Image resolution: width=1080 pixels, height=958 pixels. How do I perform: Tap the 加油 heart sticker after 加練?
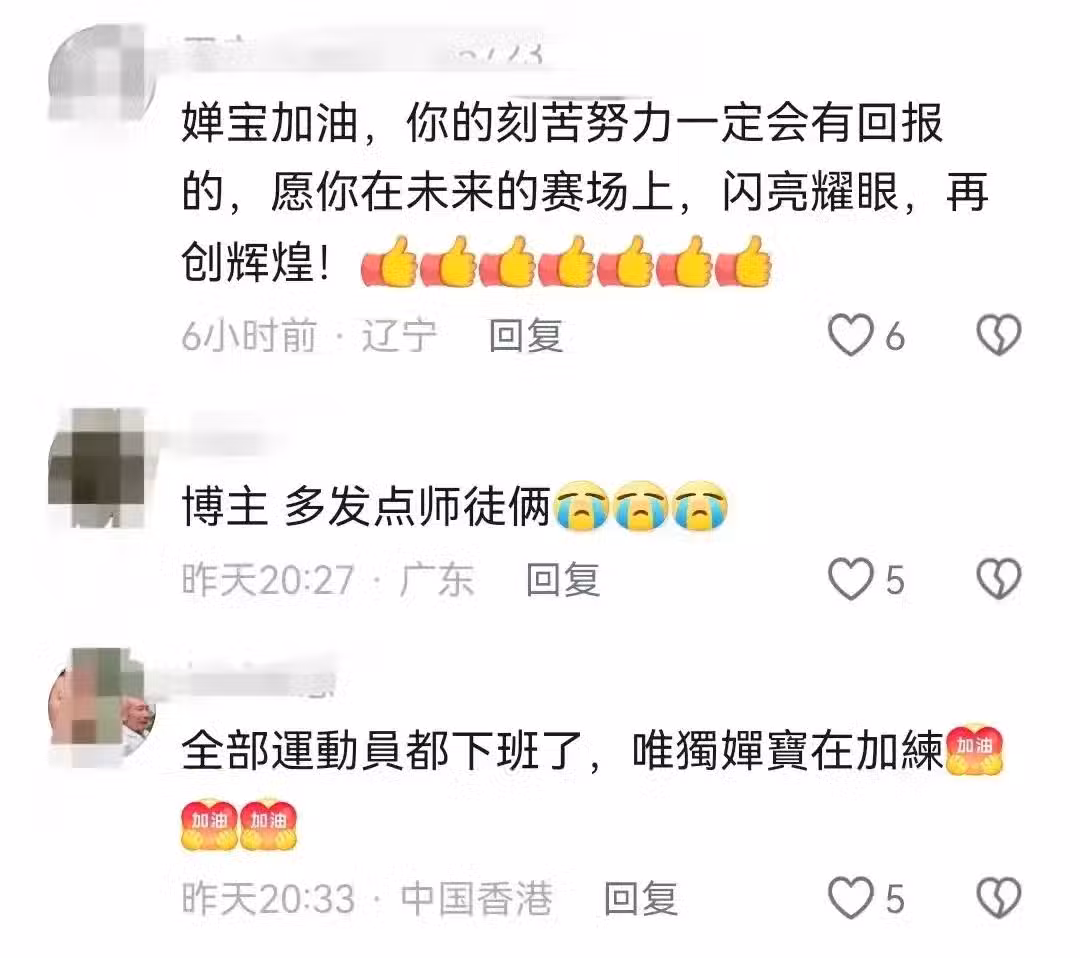(975, 750)
